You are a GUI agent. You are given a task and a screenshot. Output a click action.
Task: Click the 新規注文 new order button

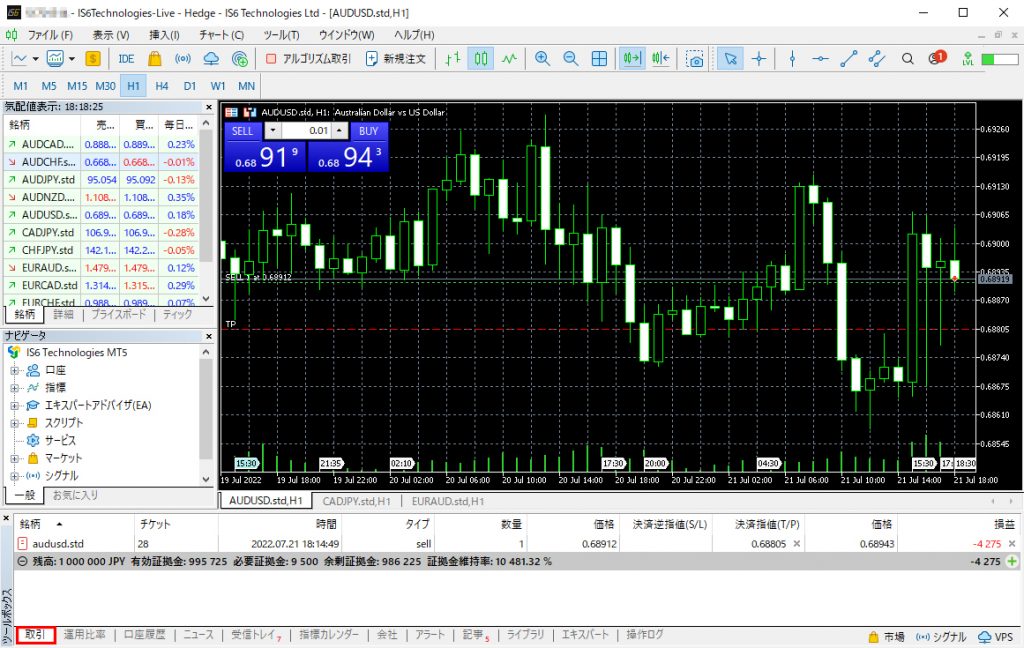coord(396,59)
